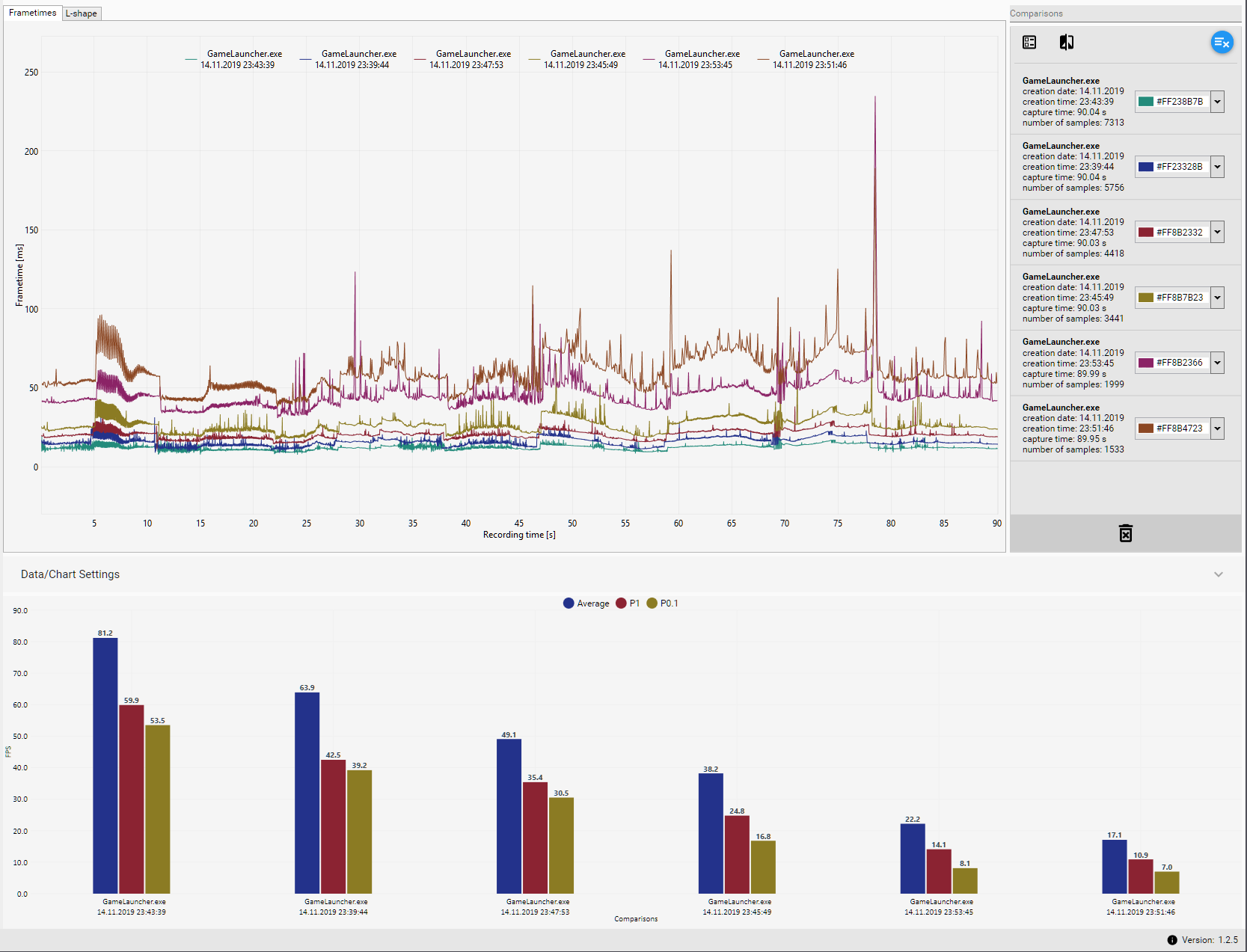The width and height of the screenshot is (1247, 952).
Task: Toggle the P0.1 series in bar chart legend
Action: (x=662, y=604)
